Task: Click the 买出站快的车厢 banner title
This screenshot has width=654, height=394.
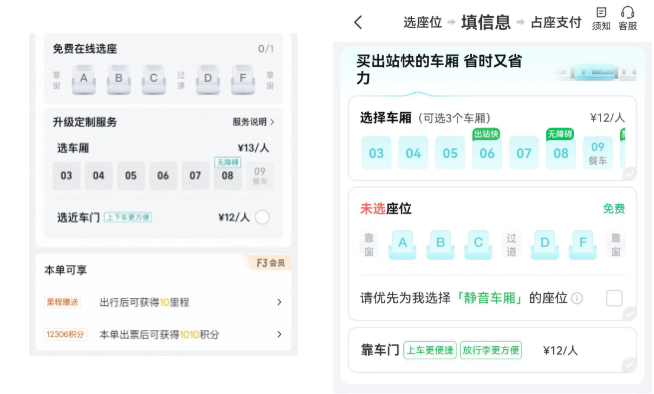Action: coord(439,69)
